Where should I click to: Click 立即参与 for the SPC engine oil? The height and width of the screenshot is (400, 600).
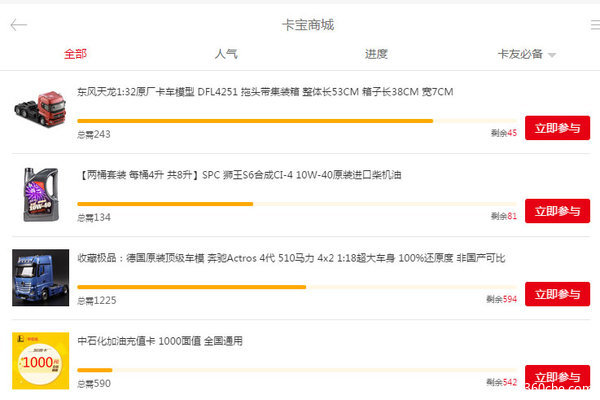[557, 211]
